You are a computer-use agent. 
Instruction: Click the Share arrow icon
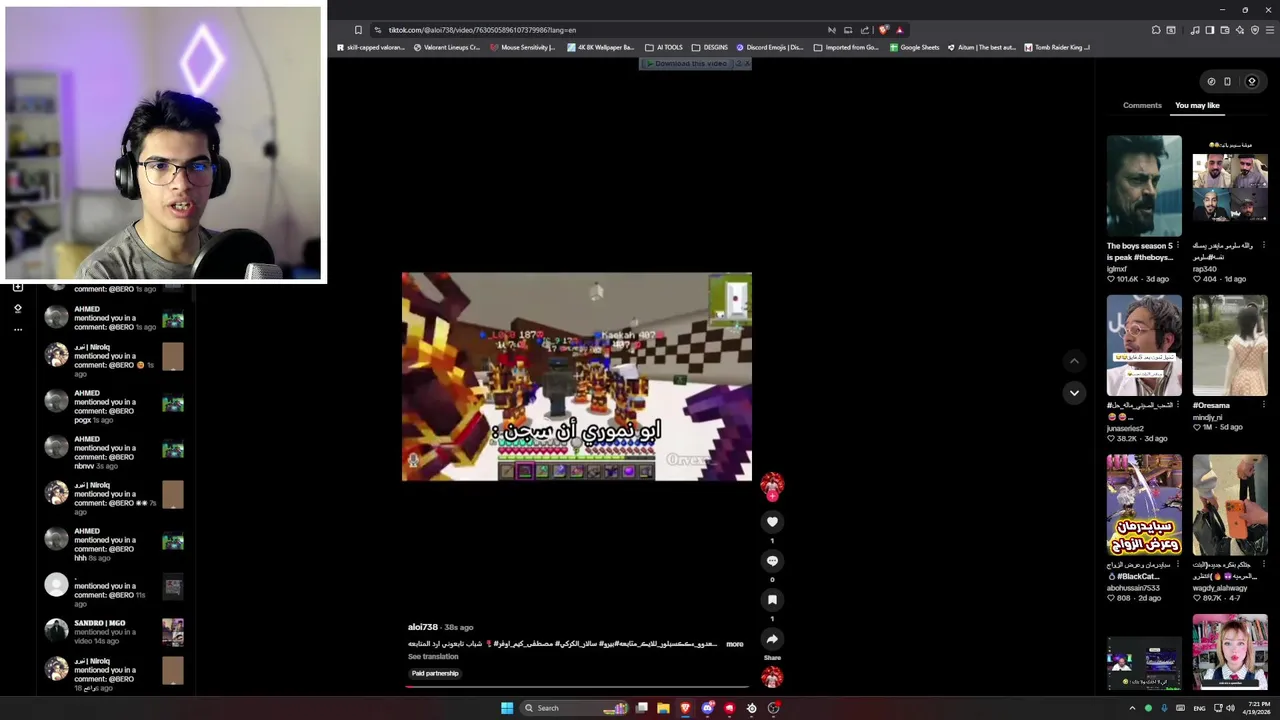[x=772, y=639]
